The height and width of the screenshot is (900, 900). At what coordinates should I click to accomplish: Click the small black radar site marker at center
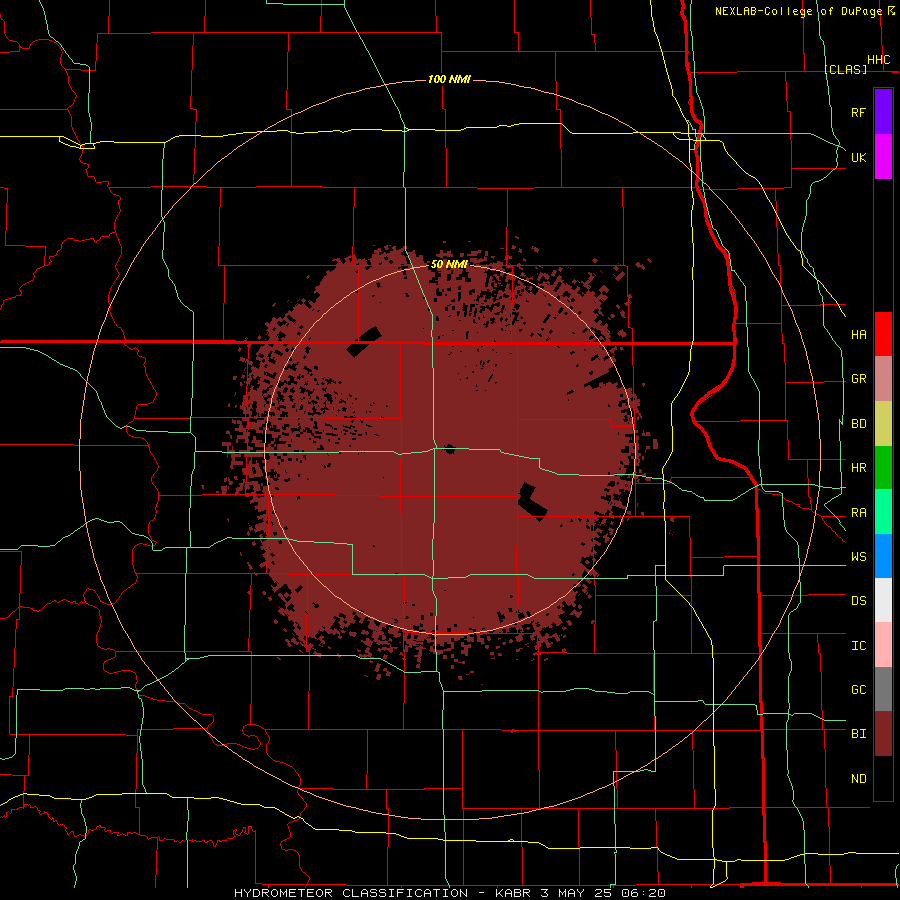tap(449, 448)
